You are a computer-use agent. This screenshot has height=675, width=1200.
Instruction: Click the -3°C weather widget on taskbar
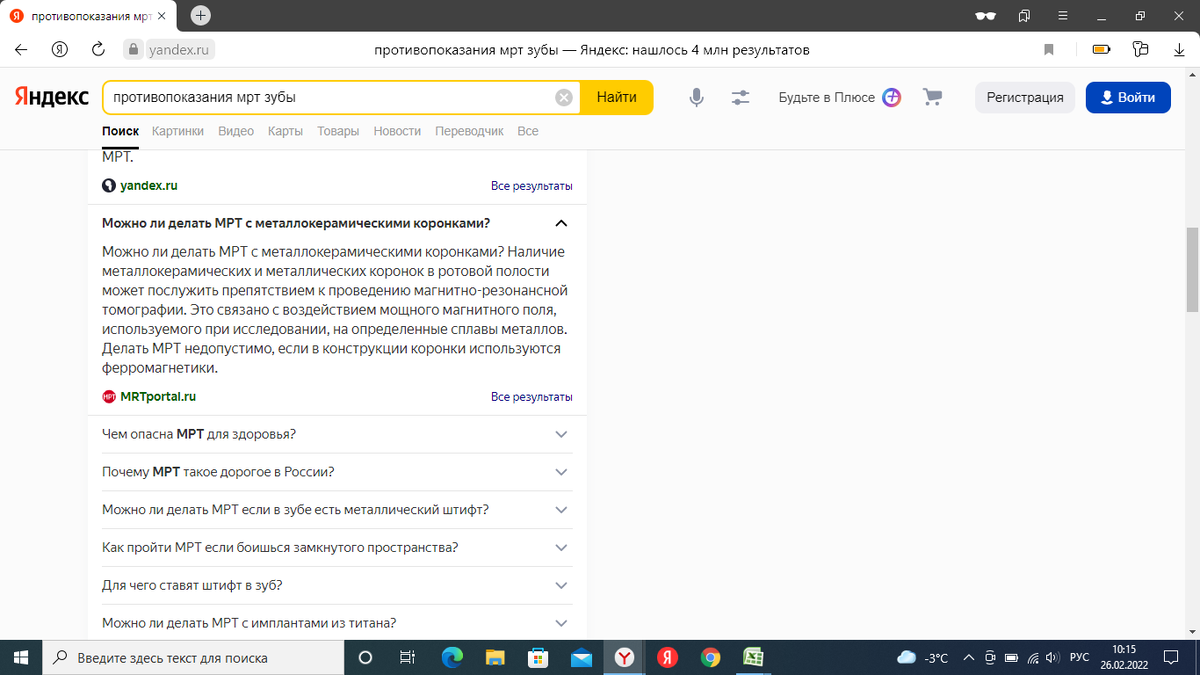[923, 658]
